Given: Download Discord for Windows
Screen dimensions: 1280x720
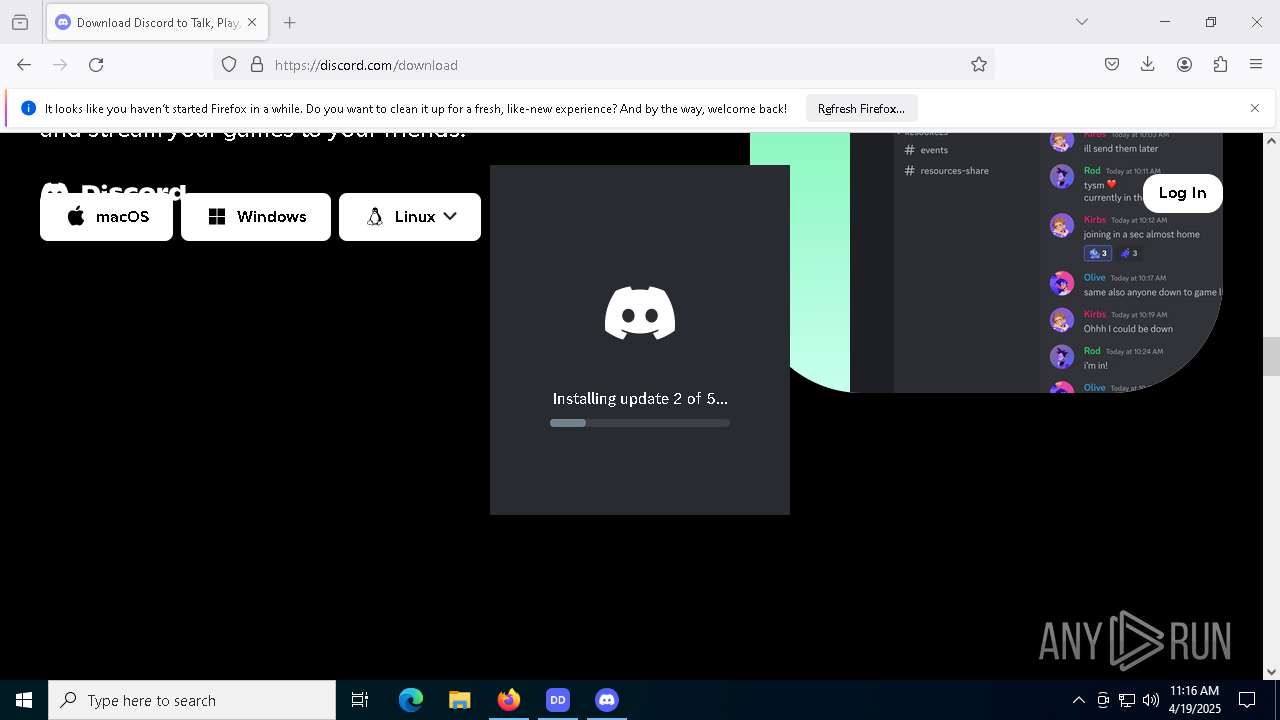Looking at the screenshot, I should [x=256, y=217].
